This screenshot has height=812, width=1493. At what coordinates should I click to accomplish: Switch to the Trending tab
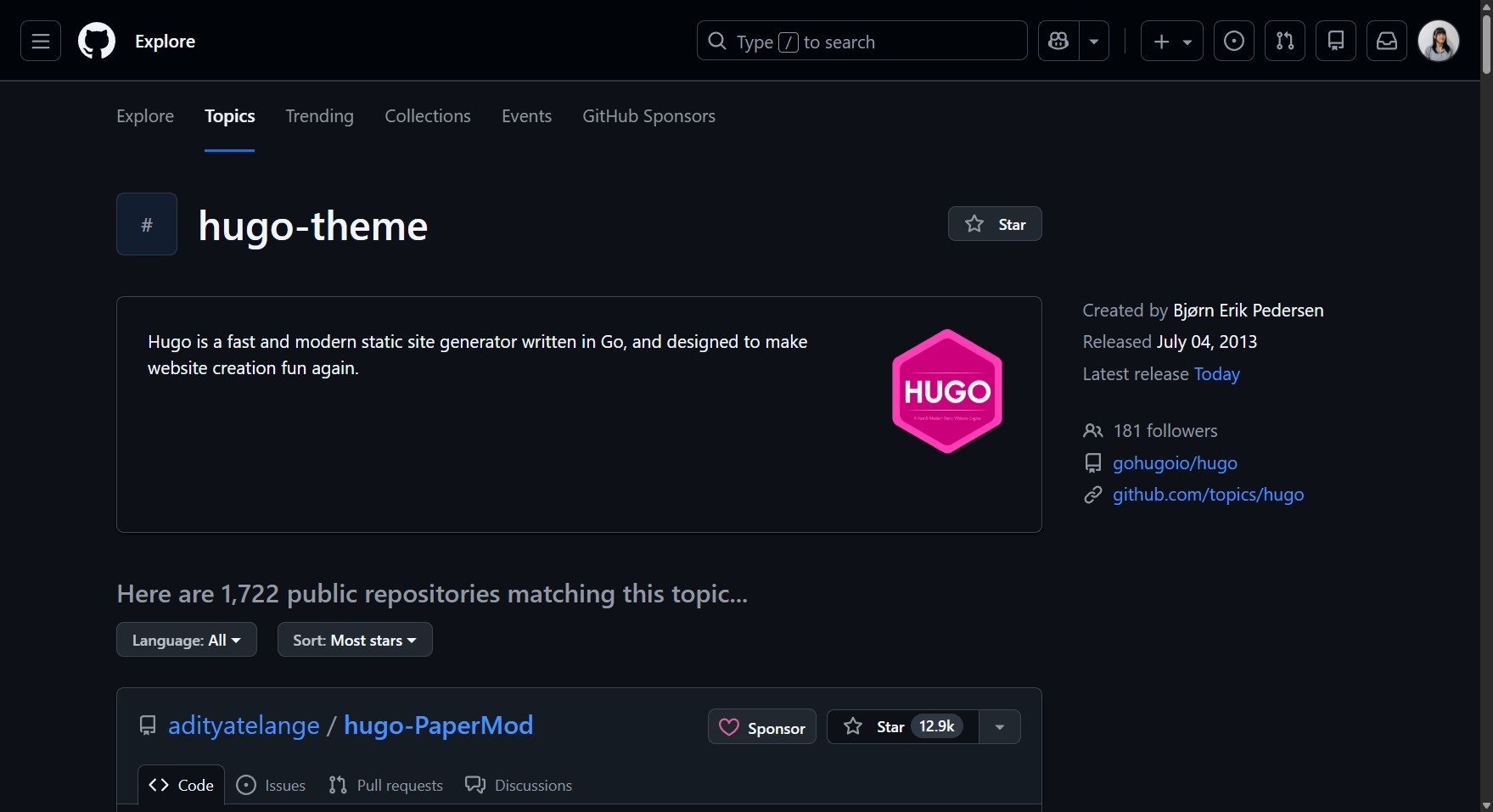click(319, 115)
